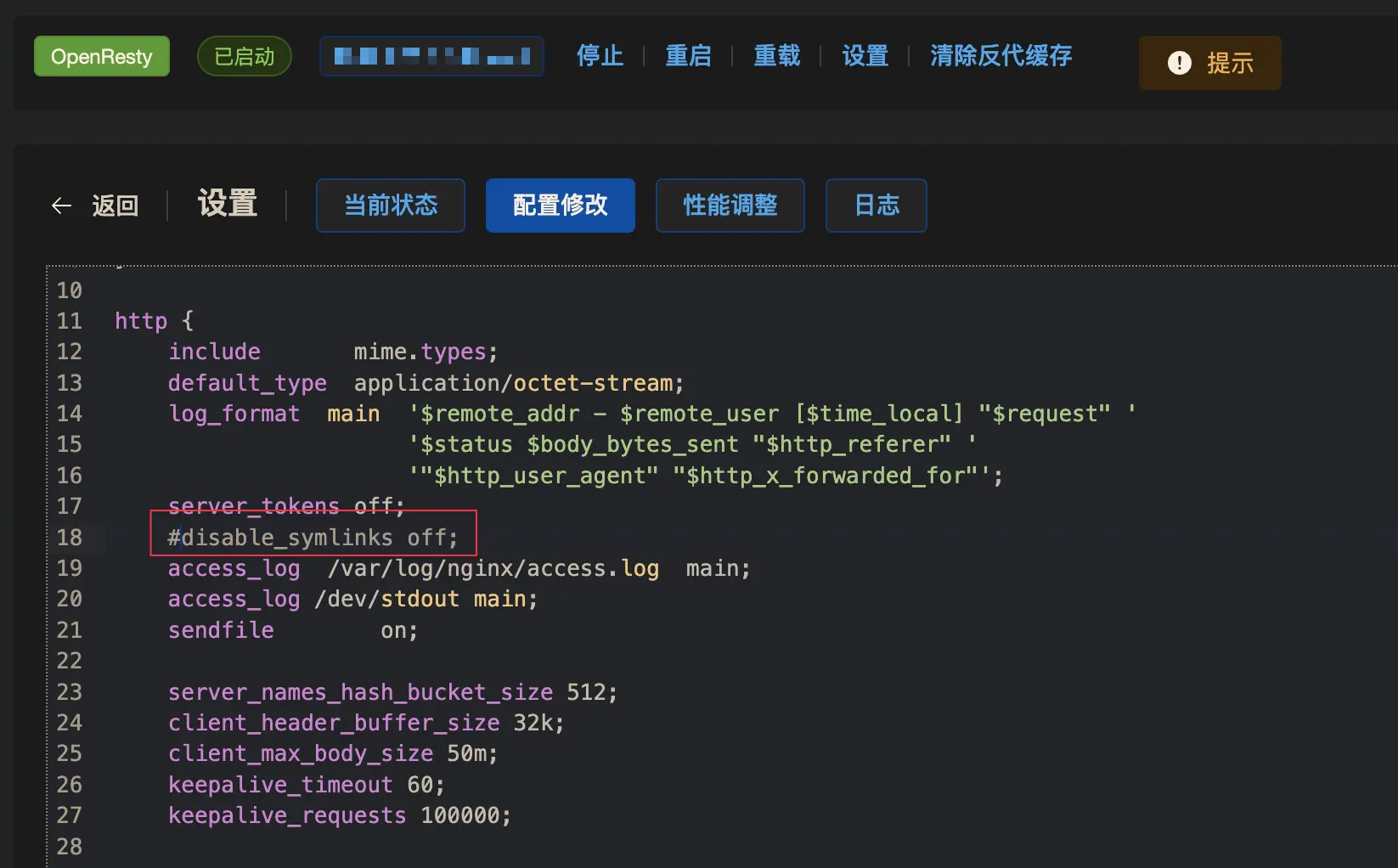1398x868 pixels.
Task: Reload the config using 重载
Action: tap(776, 56)
